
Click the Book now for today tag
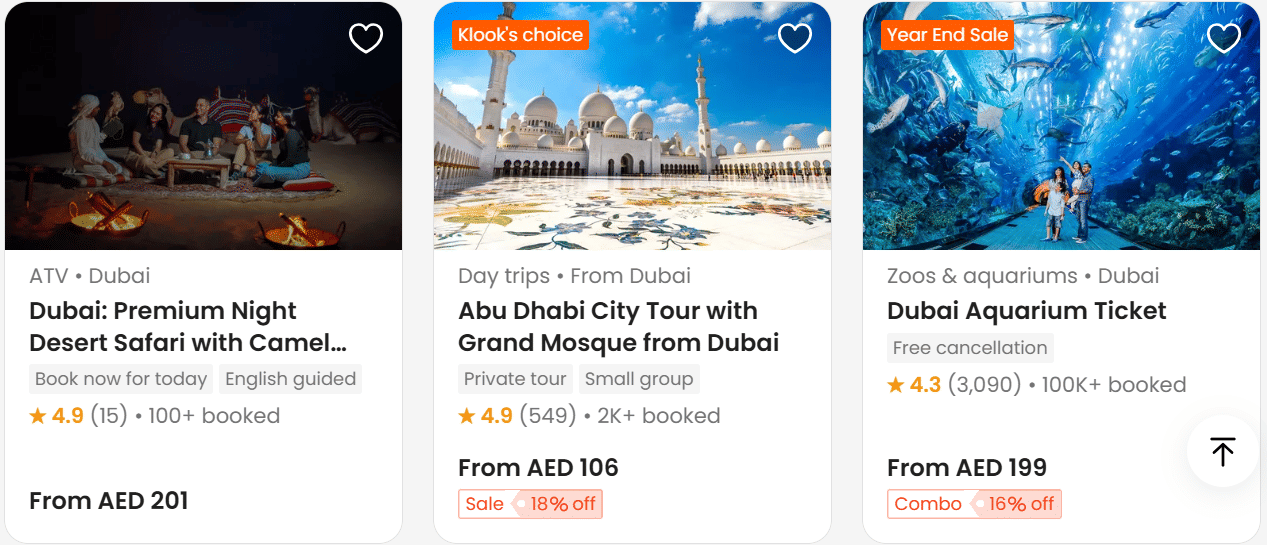[x=121, y=379]
